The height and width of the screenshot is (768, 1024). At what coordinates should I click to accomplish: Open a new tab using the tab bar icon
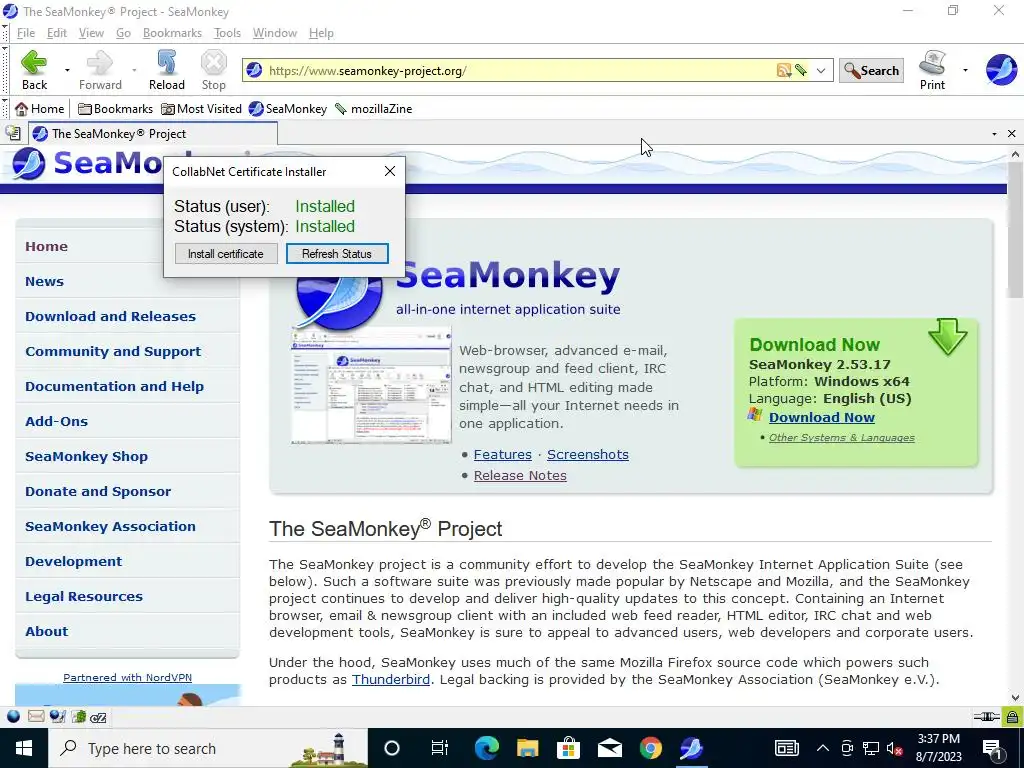[13, 133]
